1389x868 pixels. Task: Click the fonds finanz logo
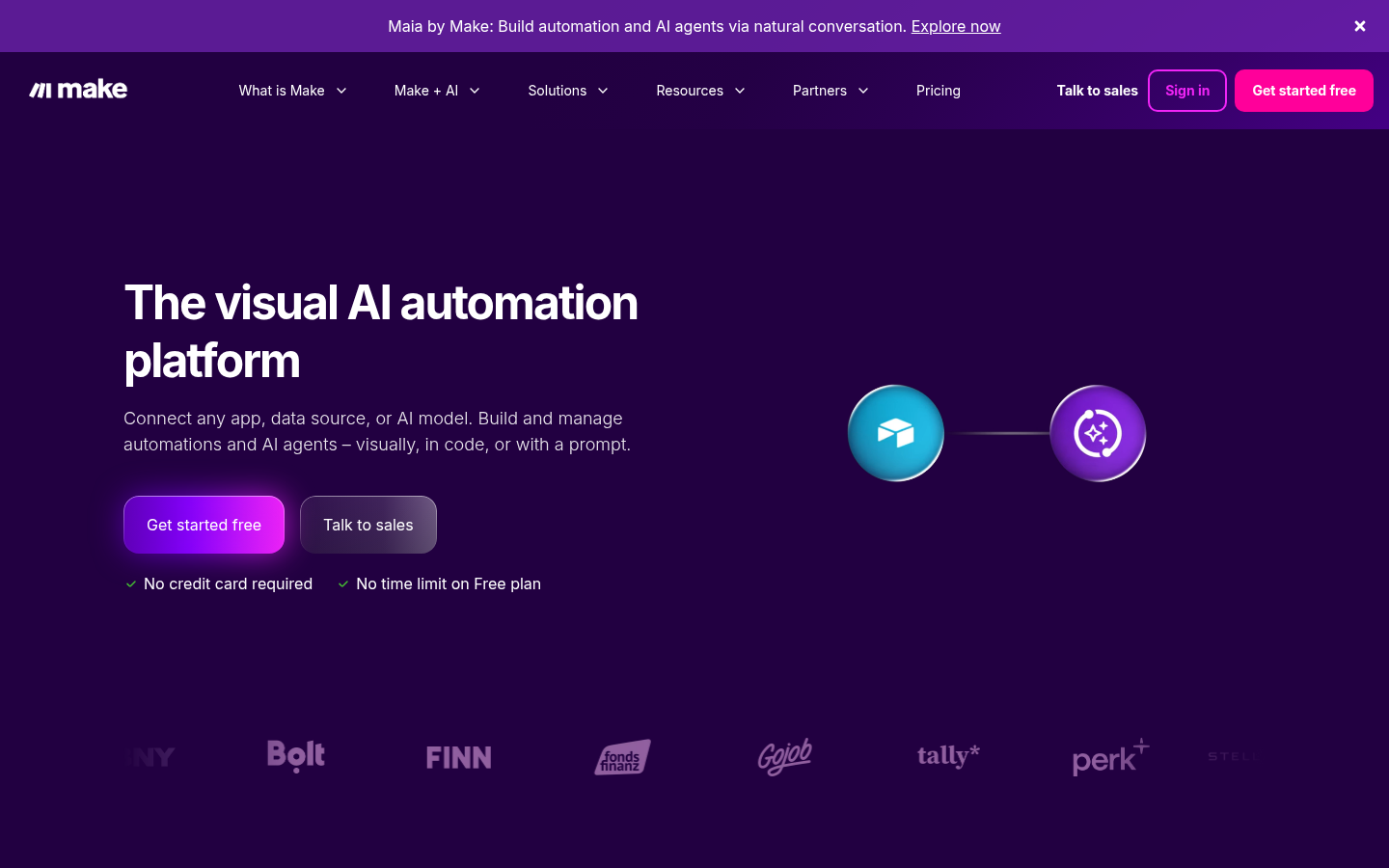click(622, 757)
